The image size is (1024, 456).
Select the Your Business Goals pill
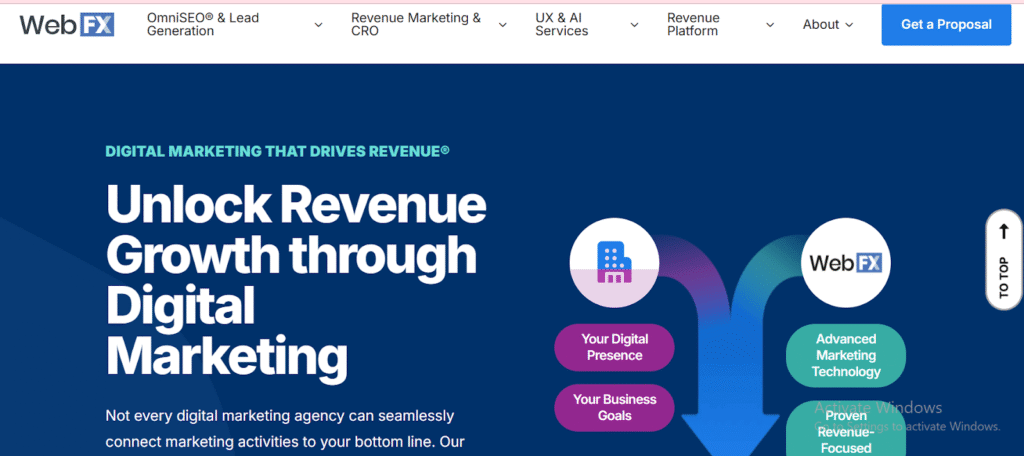pyautogui.click(x=614, y=407)
